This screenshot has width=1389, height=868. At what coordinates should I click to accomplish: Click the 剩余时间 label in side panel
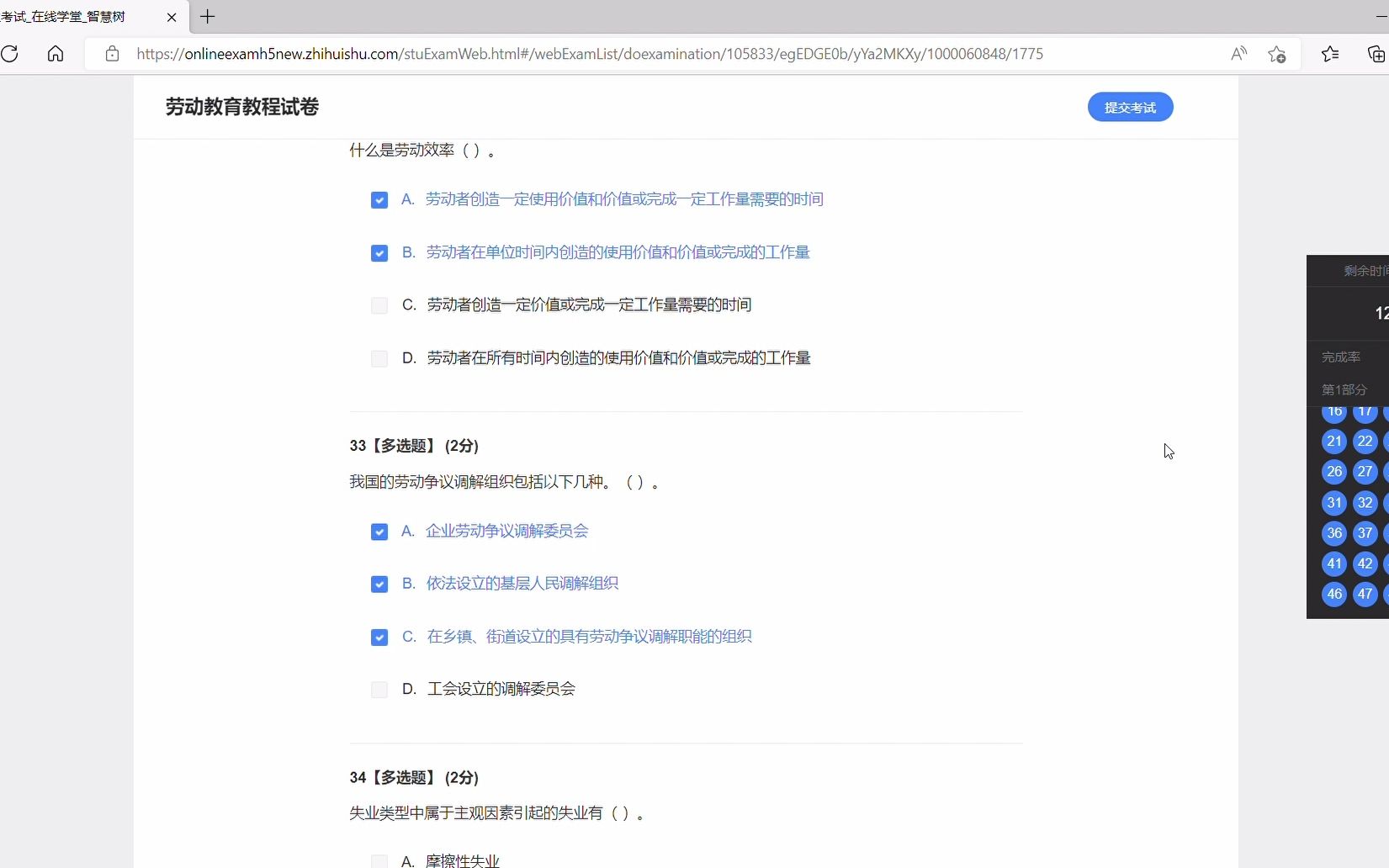coord(1366,271)
